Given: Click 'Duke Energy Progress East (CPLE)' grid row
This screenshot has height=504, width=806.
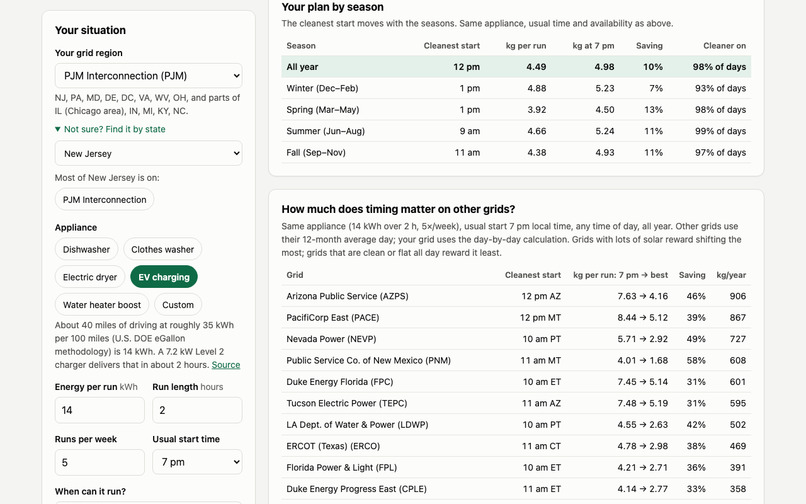Looking at the screenshot, I should 516,489.
